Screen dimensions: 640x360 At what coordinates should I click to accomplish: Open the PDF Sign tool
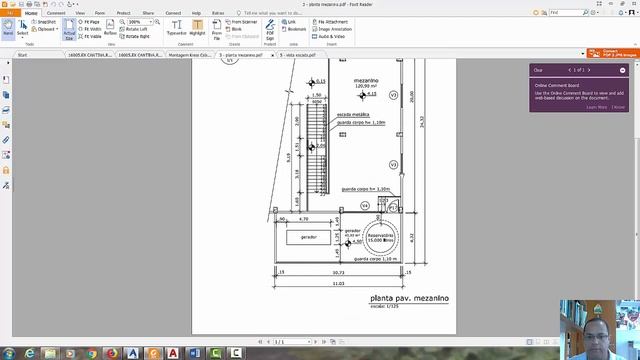pyautogui.click(x=270, y=29)
